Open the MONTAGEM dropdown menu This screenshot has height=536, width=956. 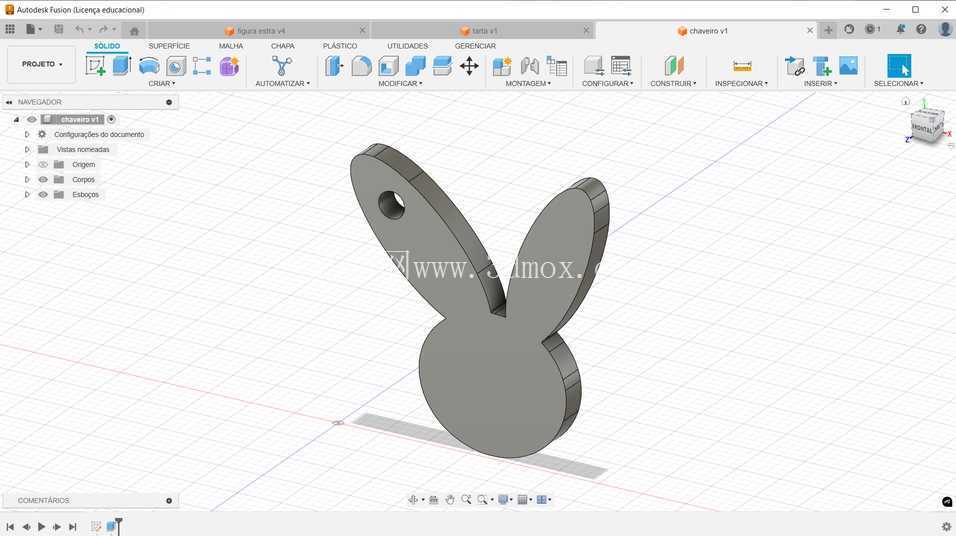528,84
